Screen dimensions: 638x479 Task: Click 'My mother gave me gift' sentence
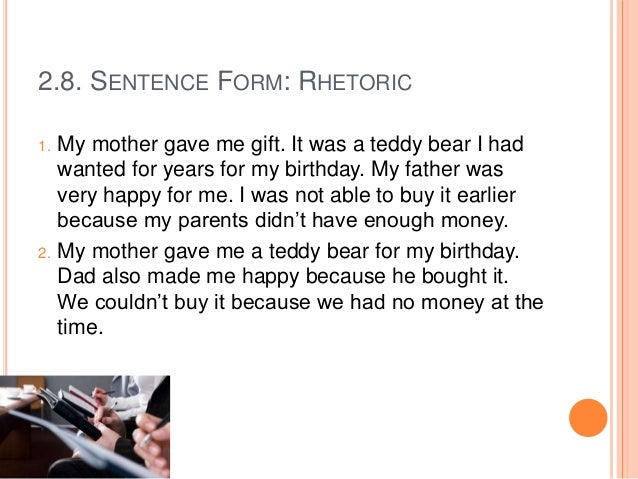coord(170,145)
